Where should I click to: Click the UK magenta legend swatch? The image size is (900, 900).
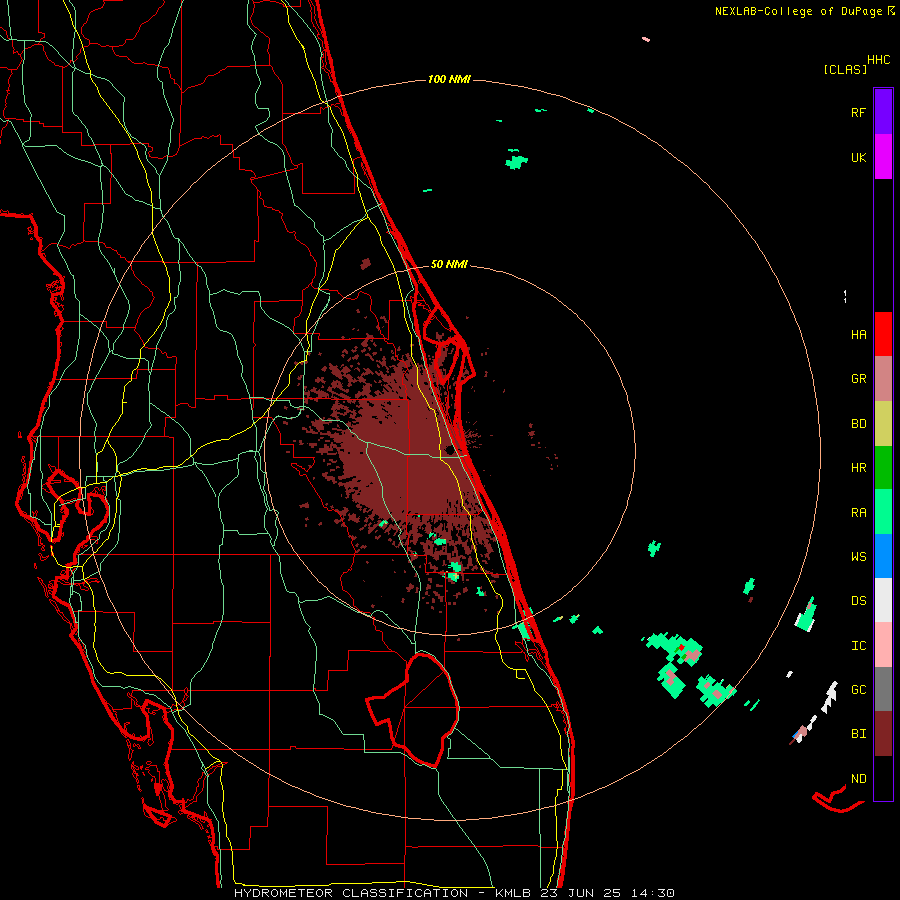883,157
